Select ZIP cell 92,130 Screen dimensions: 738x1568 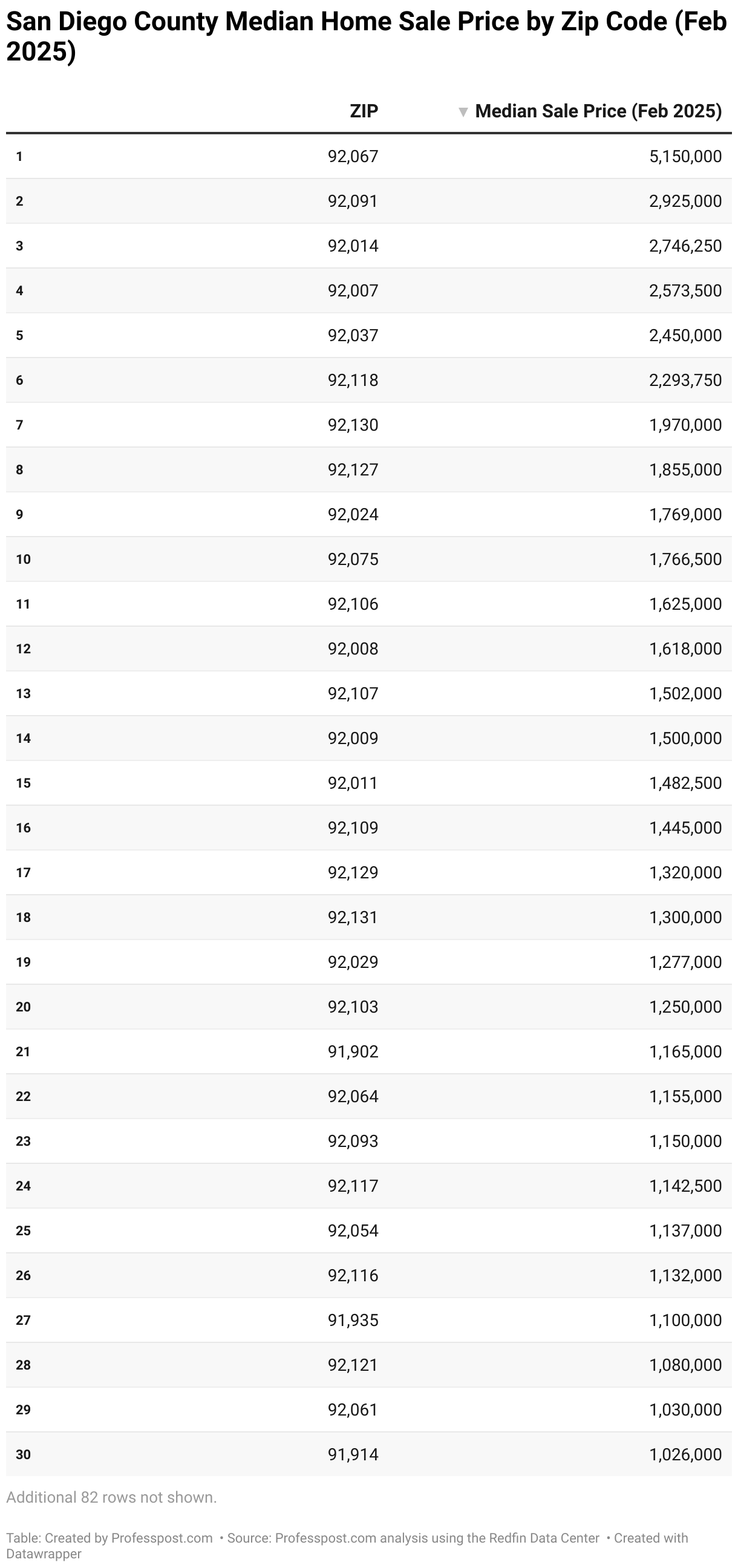tap(353, 425)
